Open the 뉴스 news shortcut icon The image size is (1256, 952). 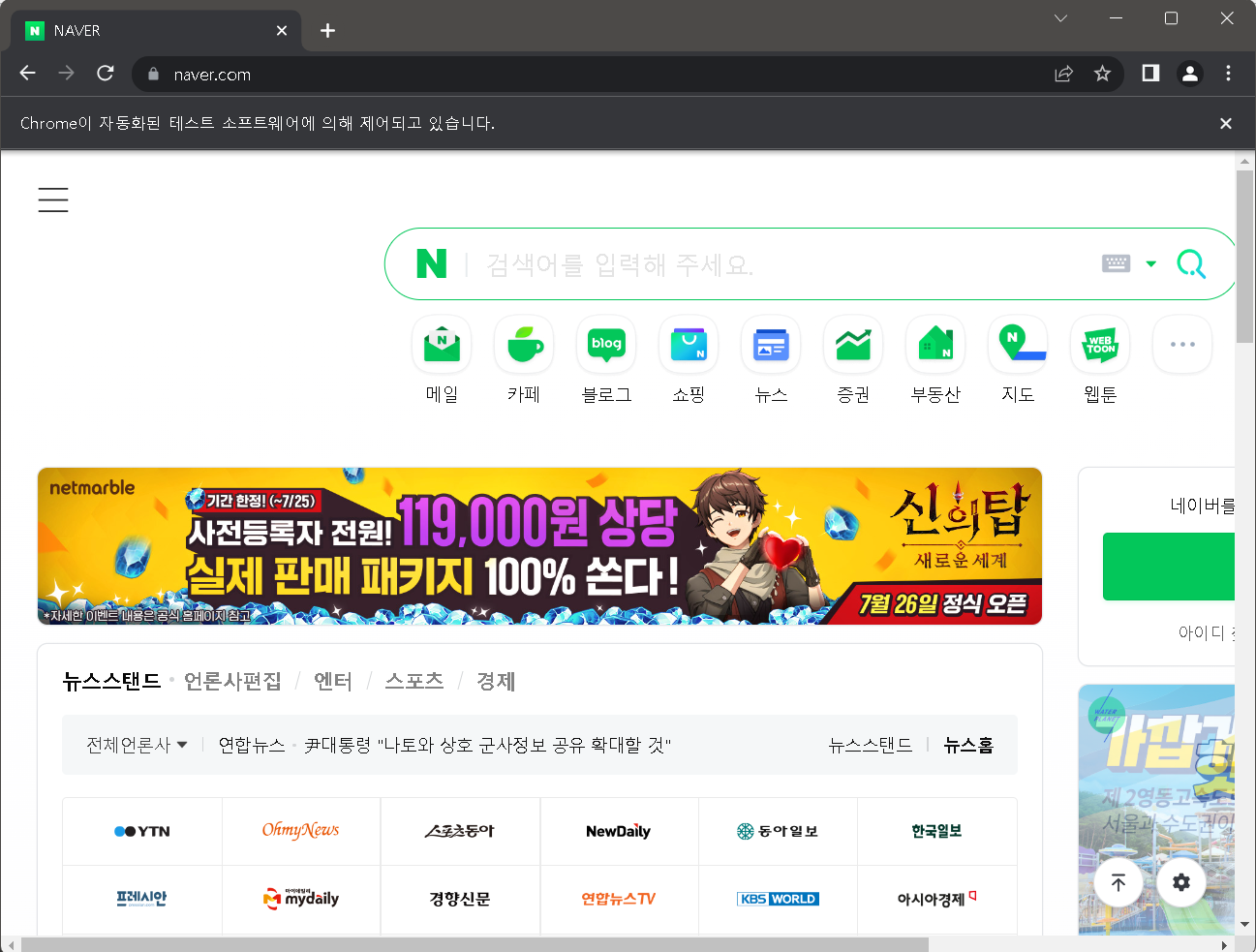(x=771, y=344)
